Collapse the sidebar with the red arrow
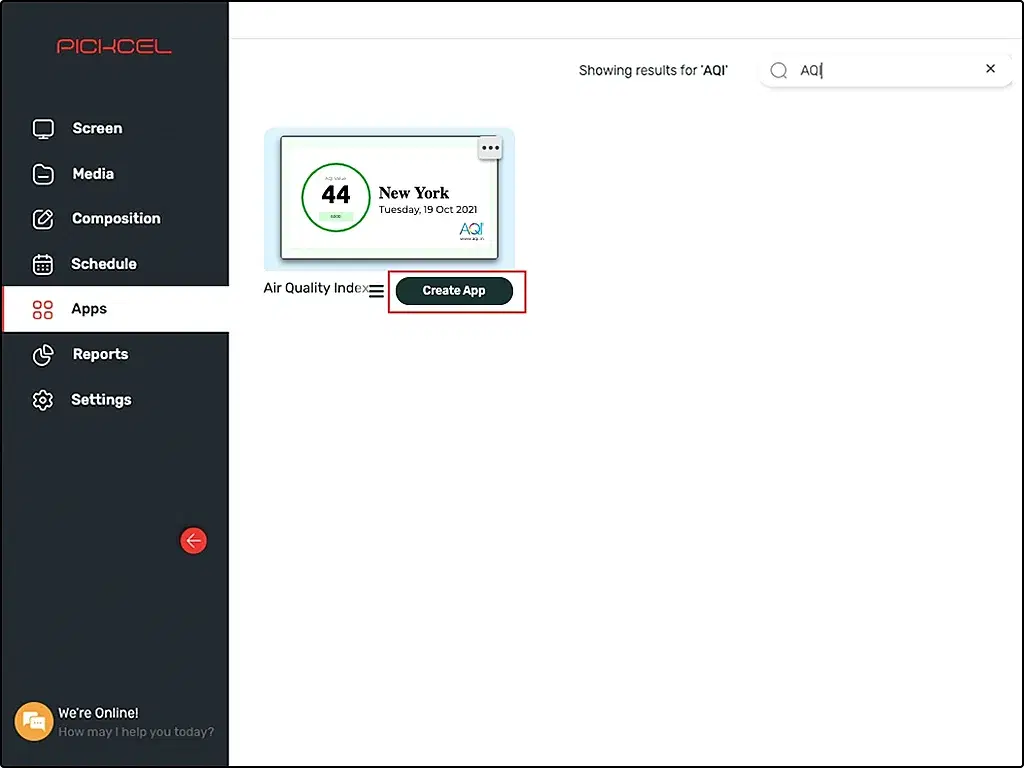 tap(193, 540)
